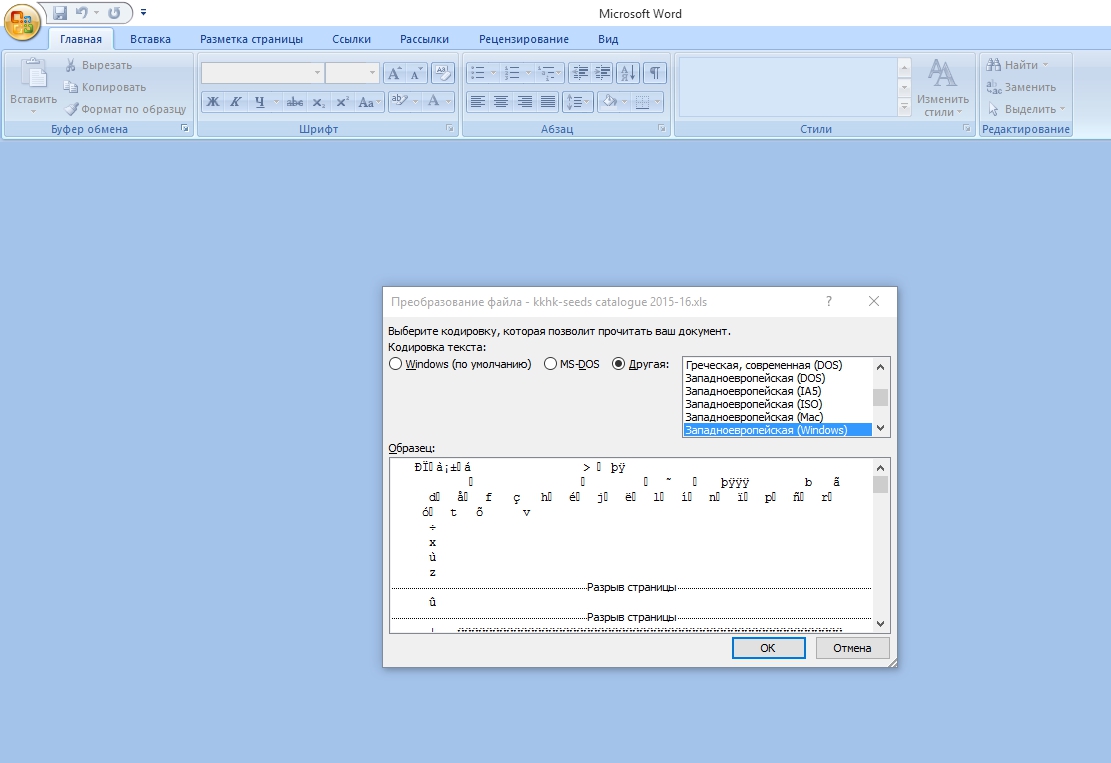Viewport: 1111px width, 763px height.
Task: Click the dialog help question mark
Action: pyautogui.click(x=828, y=301)
